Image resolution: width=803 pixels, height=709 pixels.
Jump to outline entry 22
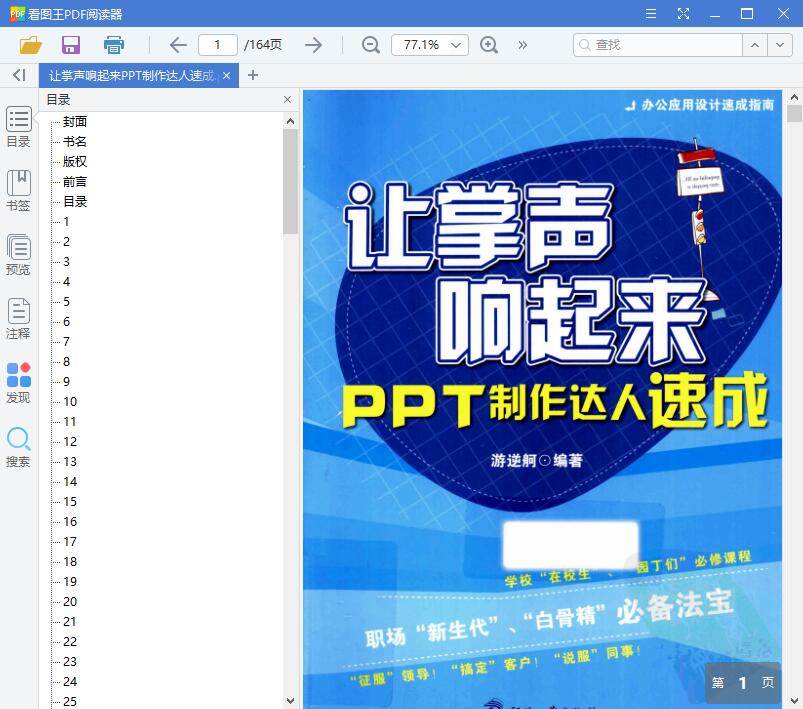point(70,641)
